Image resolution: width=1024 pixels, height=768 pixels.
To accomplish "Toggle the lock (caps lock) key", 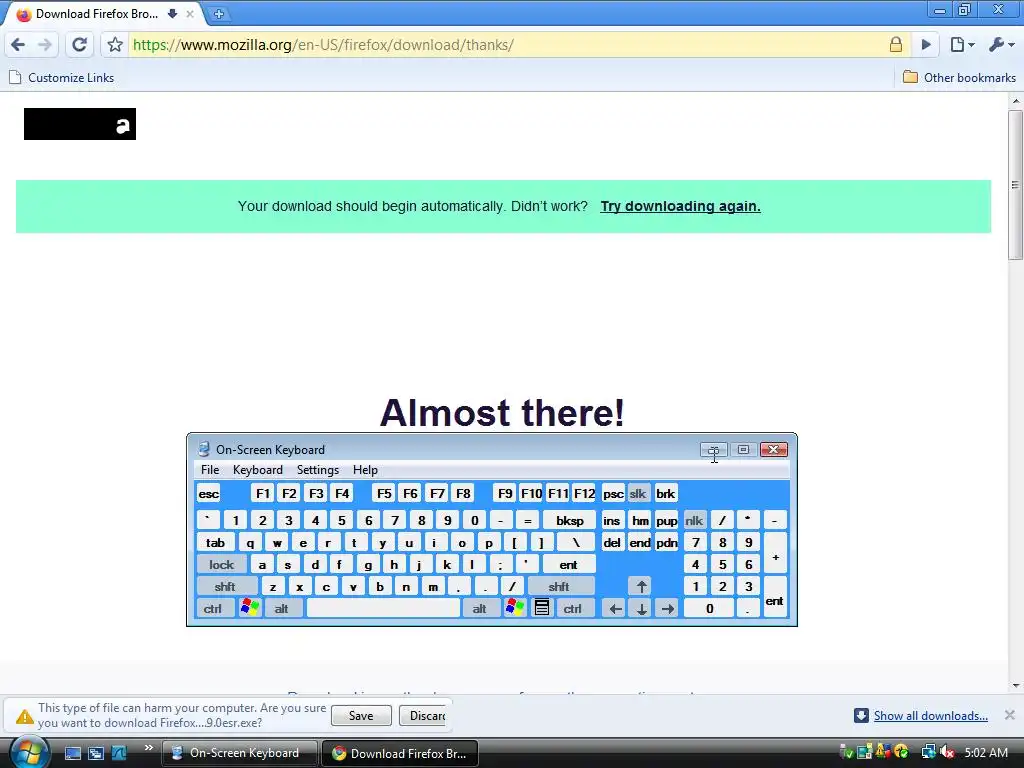I will [221, 565].
